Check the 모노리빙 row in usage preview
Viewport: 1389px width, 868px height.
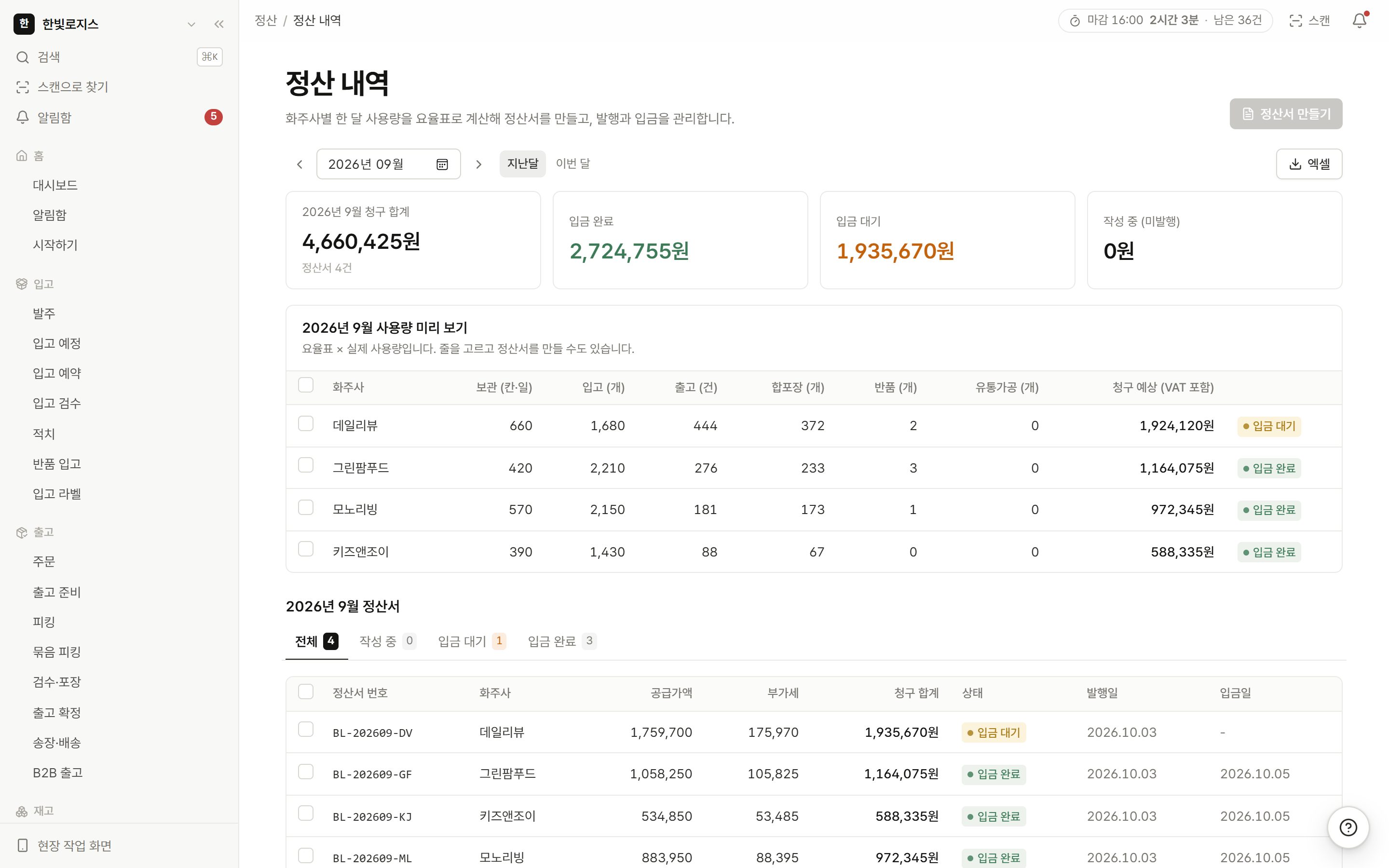pos(306,507)
